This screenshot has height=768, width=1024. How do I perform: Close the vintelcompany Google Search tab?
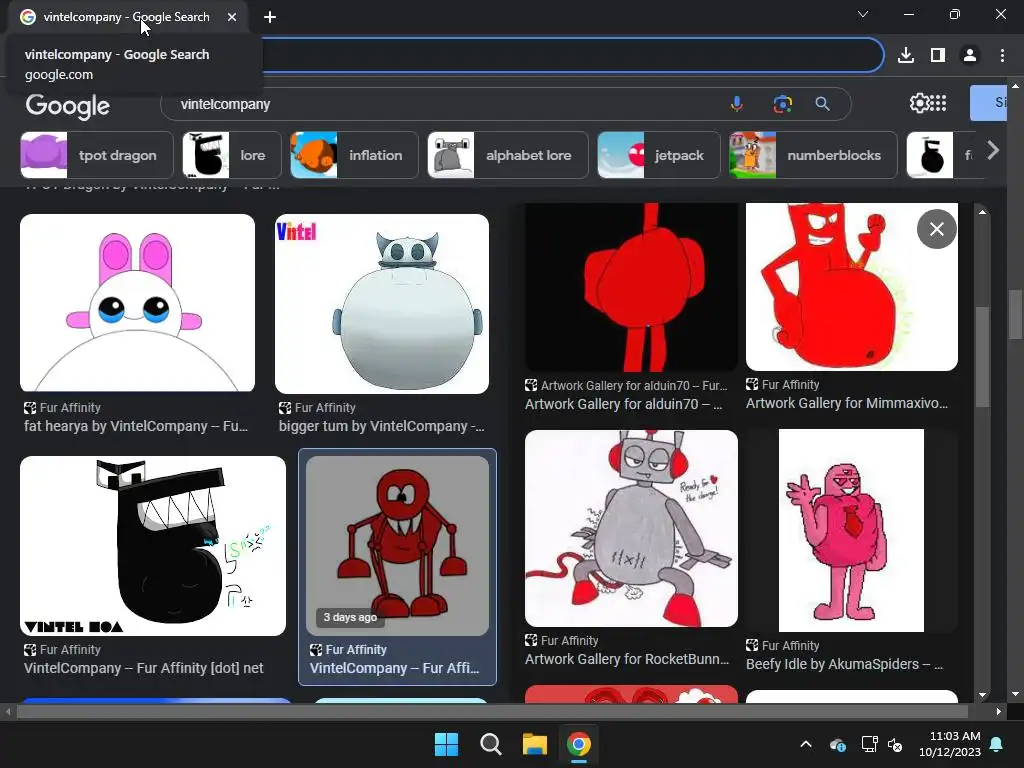click(232, 17)
